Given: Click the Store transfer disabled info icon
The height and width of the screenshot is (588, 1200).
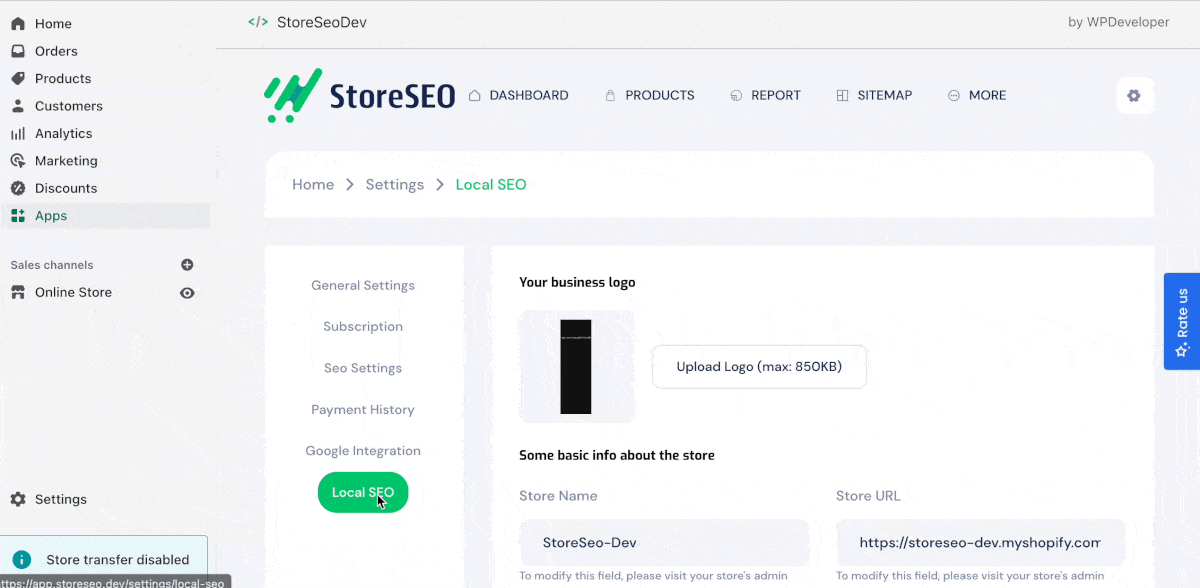Looking at the screenshot, I should (x=22, y=560).
